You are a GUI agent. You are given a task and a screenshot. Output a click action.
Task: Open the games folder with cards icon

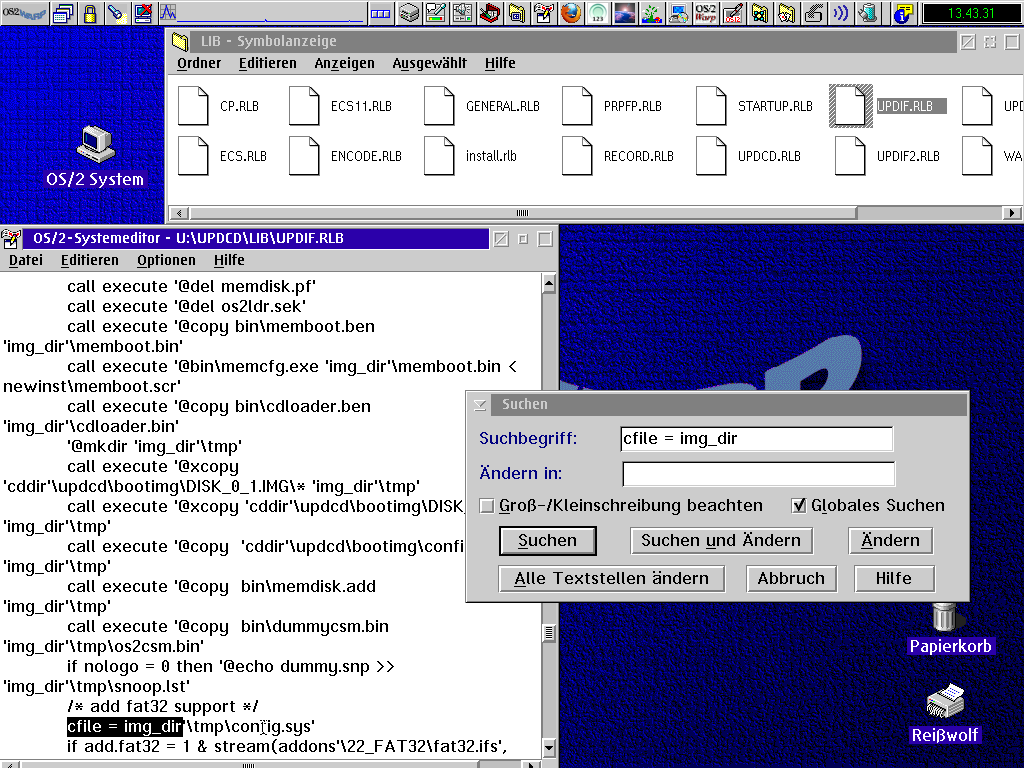coord(786,13)
